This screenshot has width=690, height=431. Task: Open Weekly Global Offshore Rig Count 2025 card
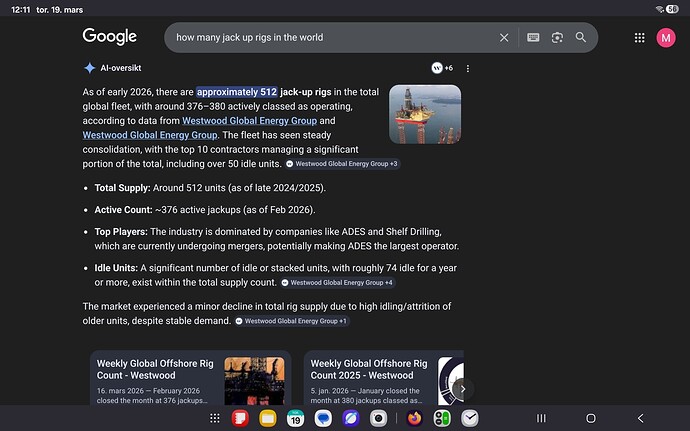[x=384, y=378]
